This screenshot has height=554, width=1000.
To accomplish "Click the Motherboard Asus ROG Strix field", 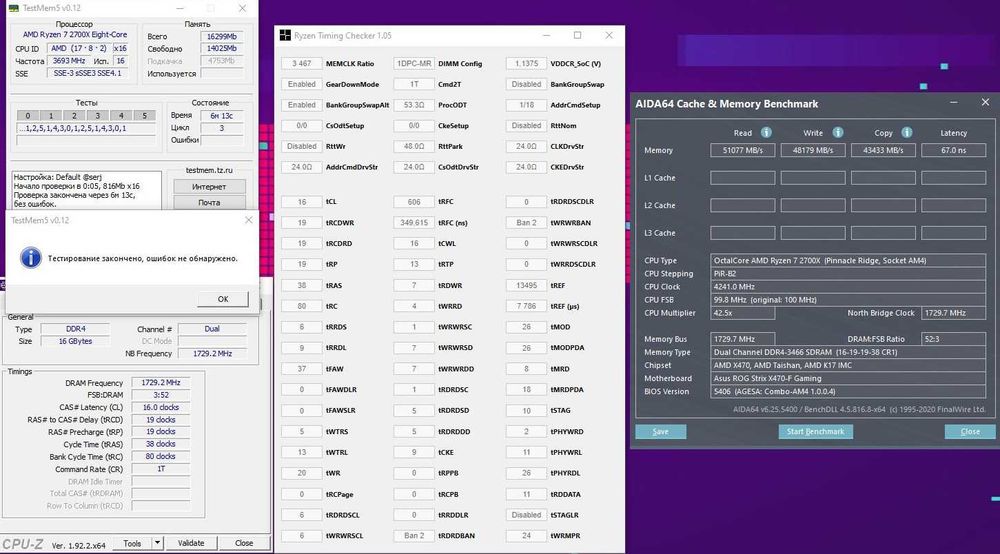I will 848,378.
